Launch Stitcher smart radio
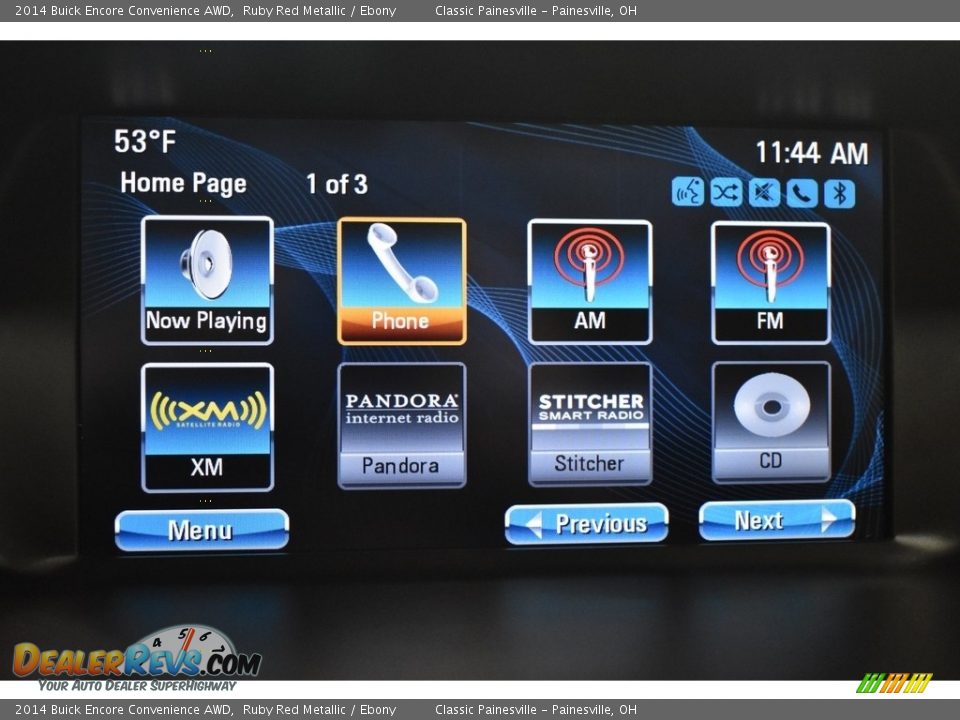This screenshot has height=720, width=960. pos(590,424)
